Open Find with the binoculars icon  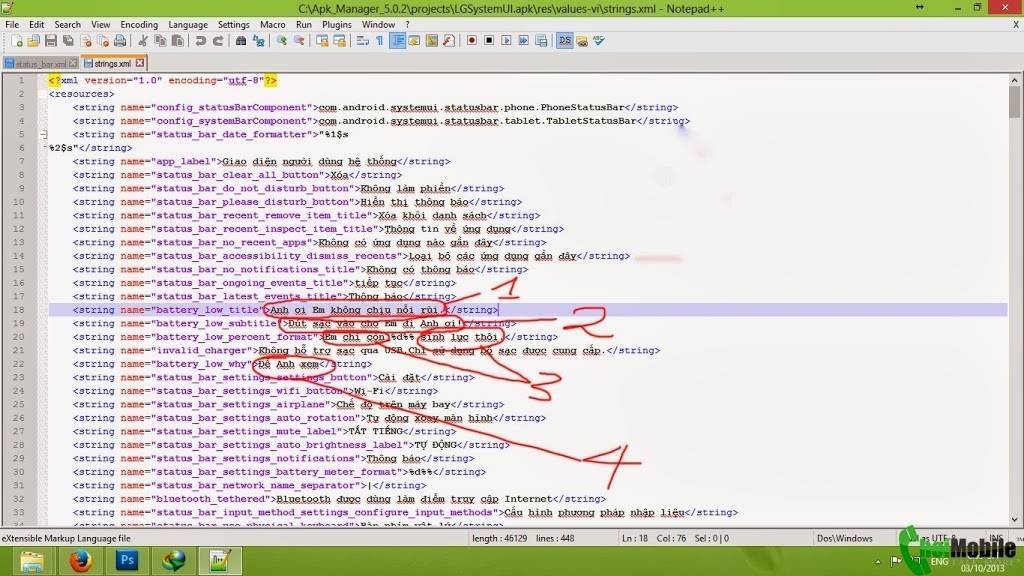pos(241,41)
